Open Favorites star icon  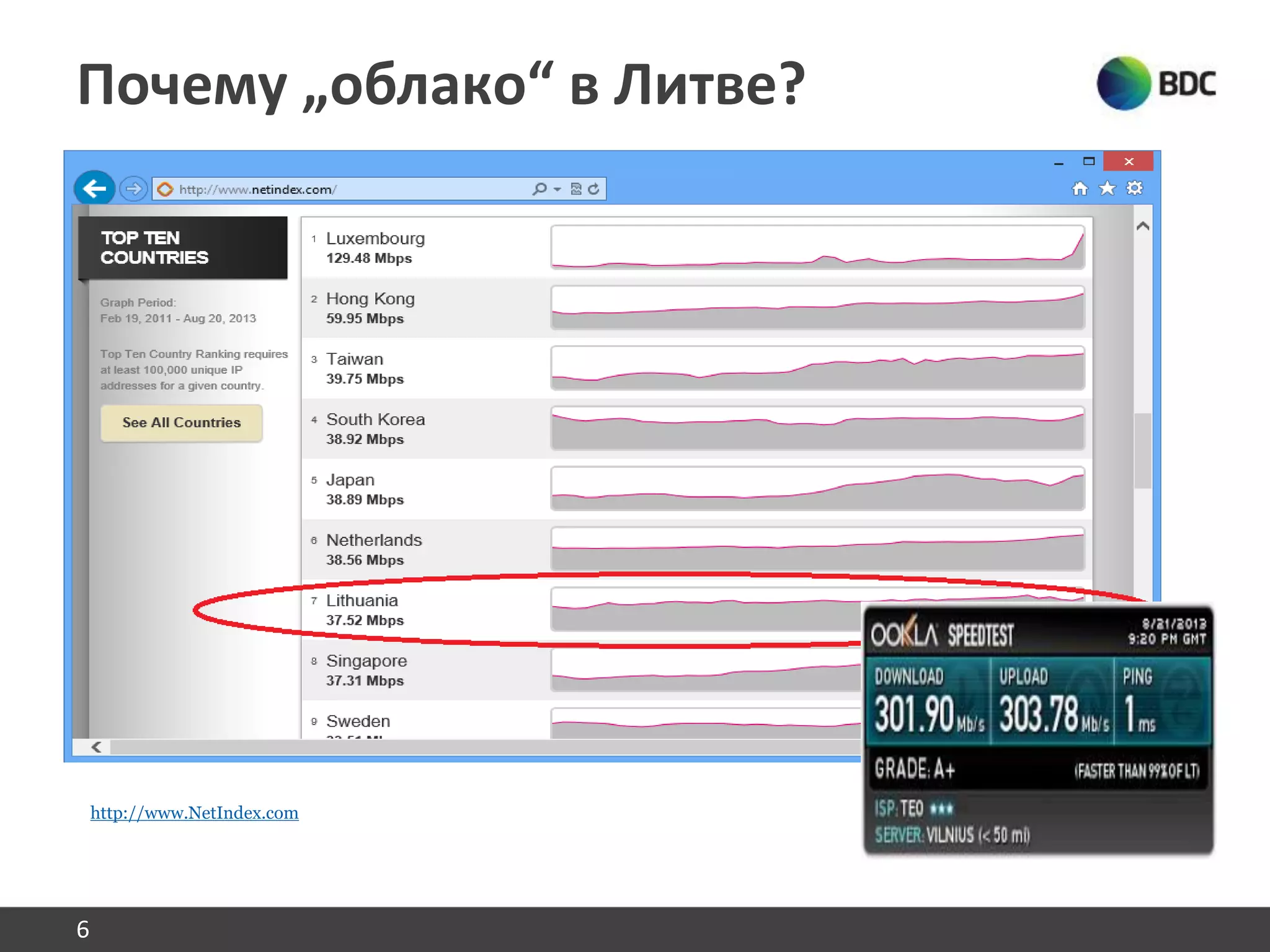click(1107, 188)
